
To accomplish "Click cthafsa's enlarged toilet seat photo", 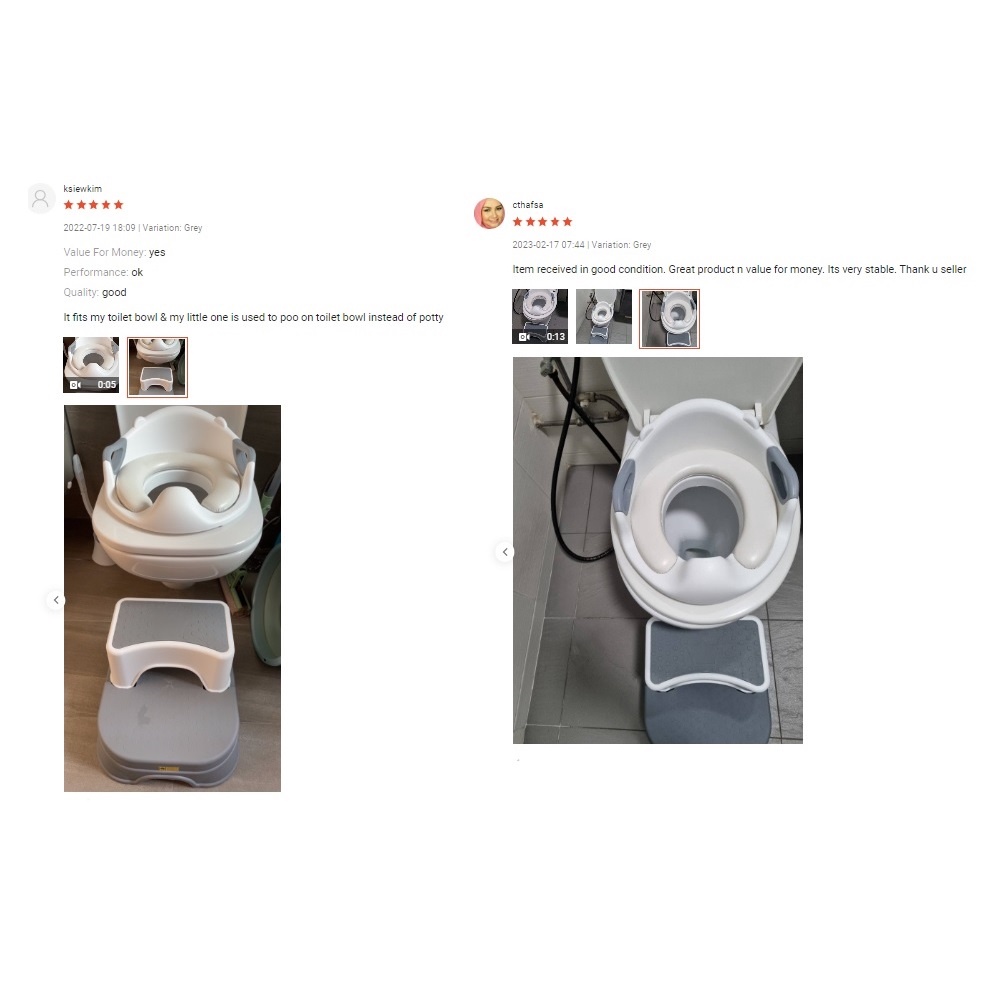I will (658, 550).
